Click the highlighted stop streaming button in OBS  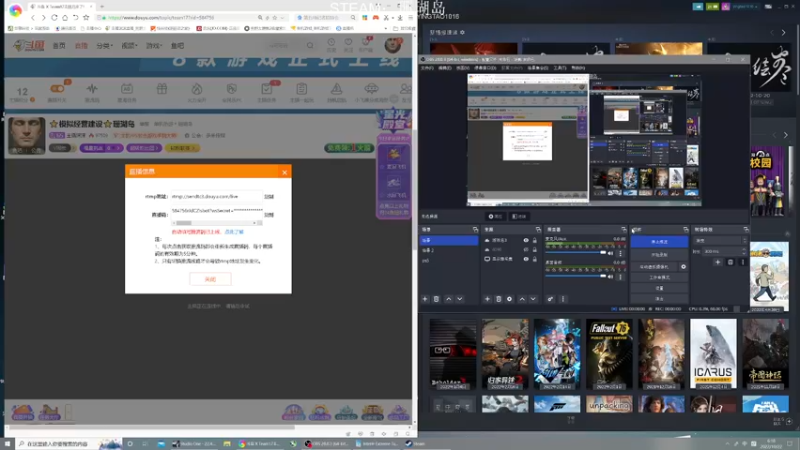tap(659, 242)
